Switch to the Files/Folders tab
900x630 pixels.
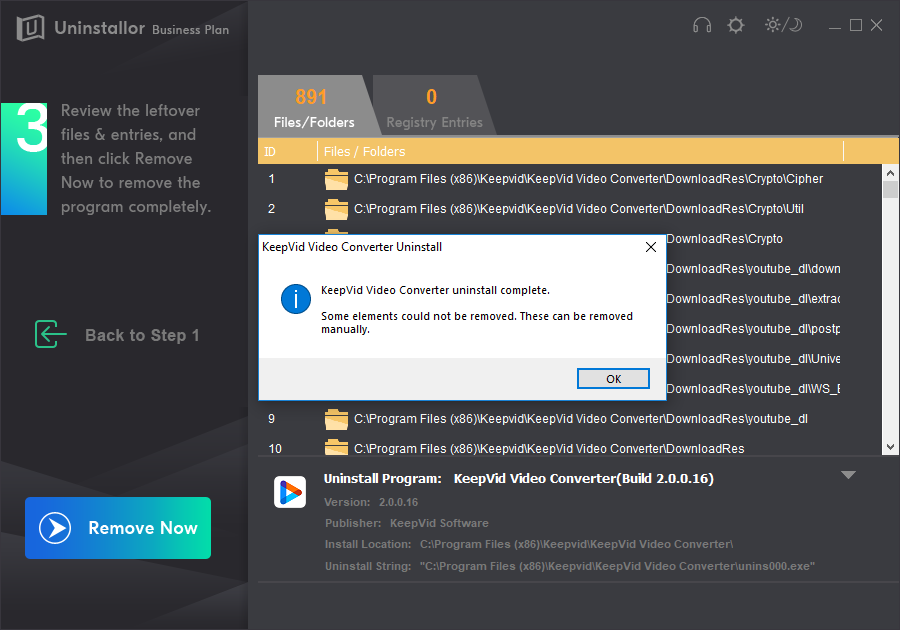click(314, 106)
